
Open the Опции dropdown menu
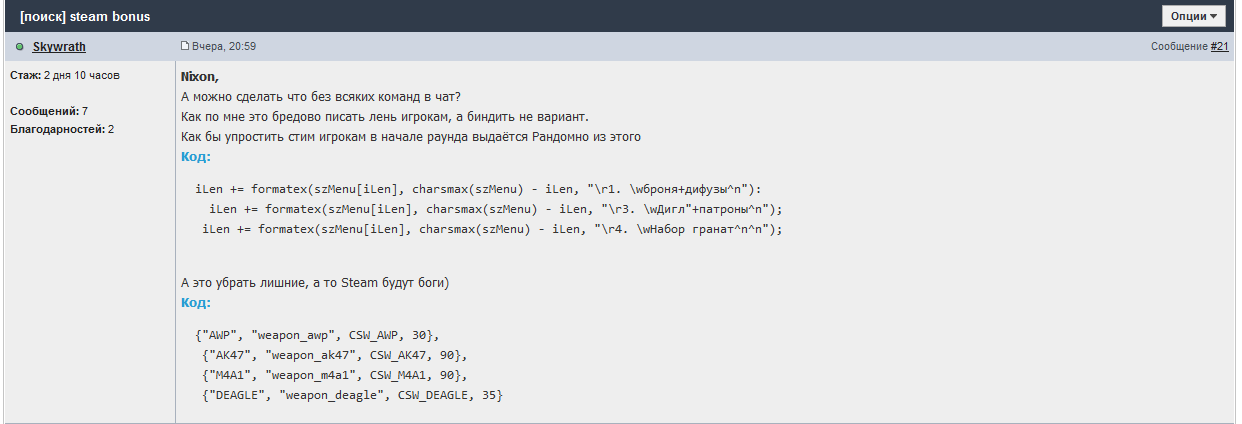coord(1194,16)
